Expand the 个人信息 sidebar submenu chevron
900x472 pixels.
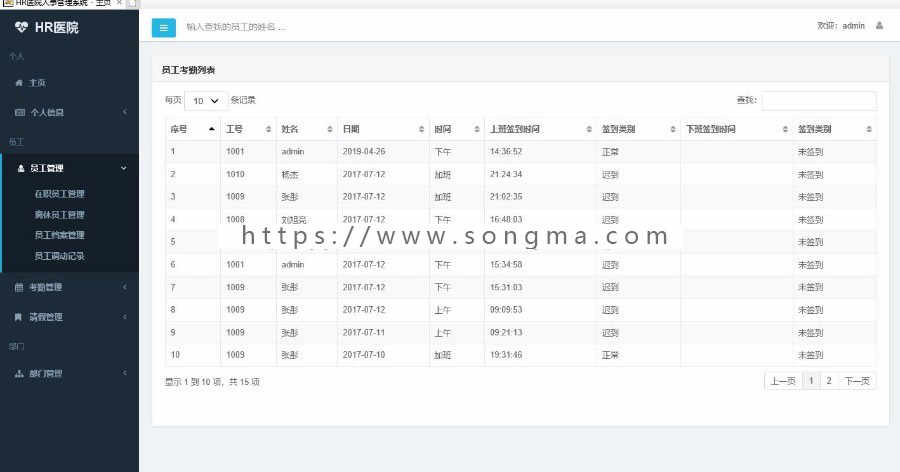point(125,112)
